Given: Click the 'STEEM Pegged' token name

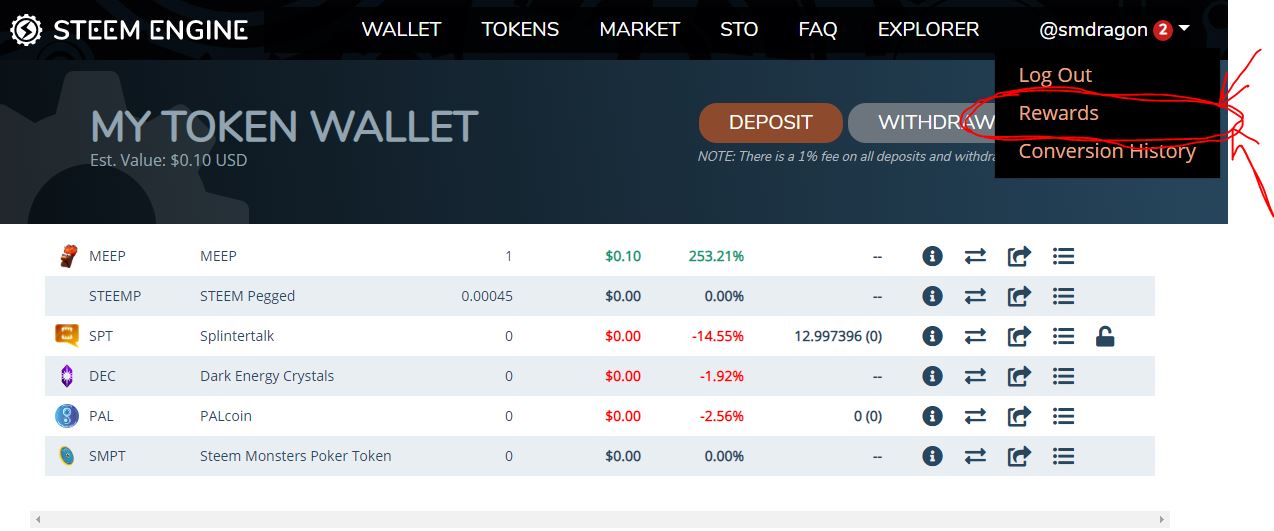Looking at the screenshot, I should (247, 296).
